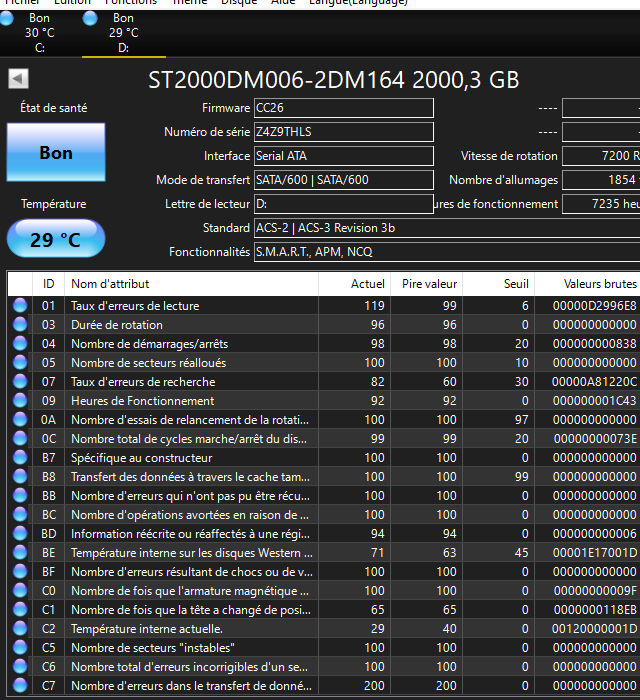Click the Nom d'attribut column header
The height and width of the screenshot is (700, 640).
191,284
